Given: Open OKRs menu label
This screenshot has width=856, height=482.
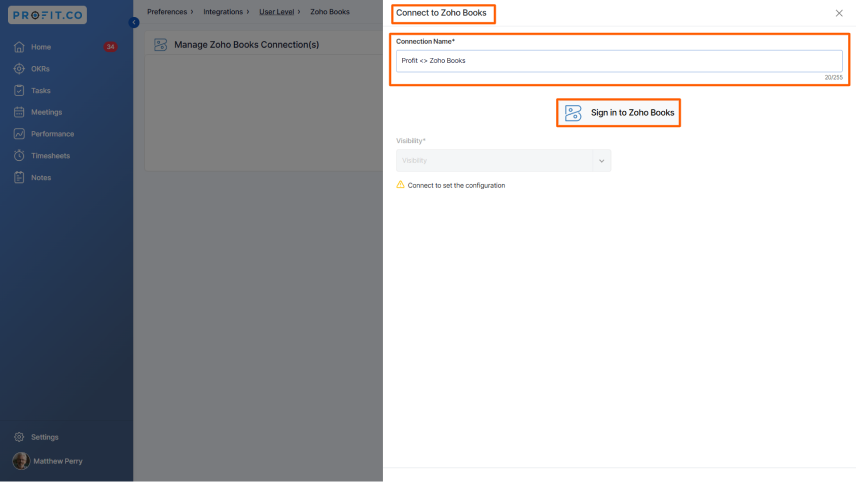Looking at the screenshot, I should pos(40,69).
